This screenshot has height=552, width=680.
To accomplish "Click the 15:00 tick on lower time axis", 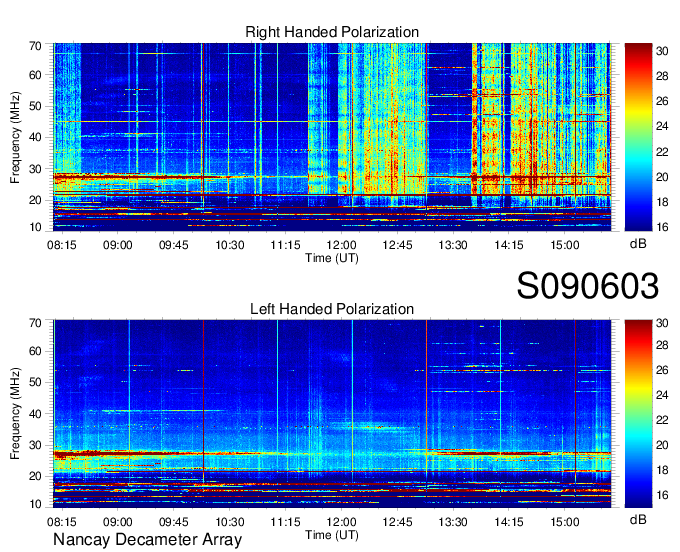I will tap(565, 522).
